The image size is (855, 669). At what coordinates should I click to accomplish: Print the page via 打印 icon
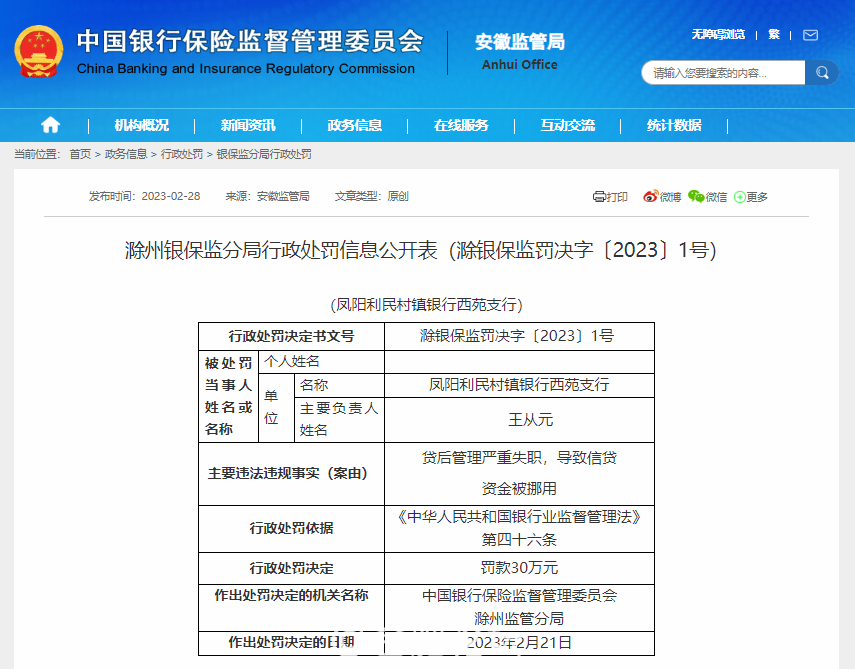(x=610, y=197)
